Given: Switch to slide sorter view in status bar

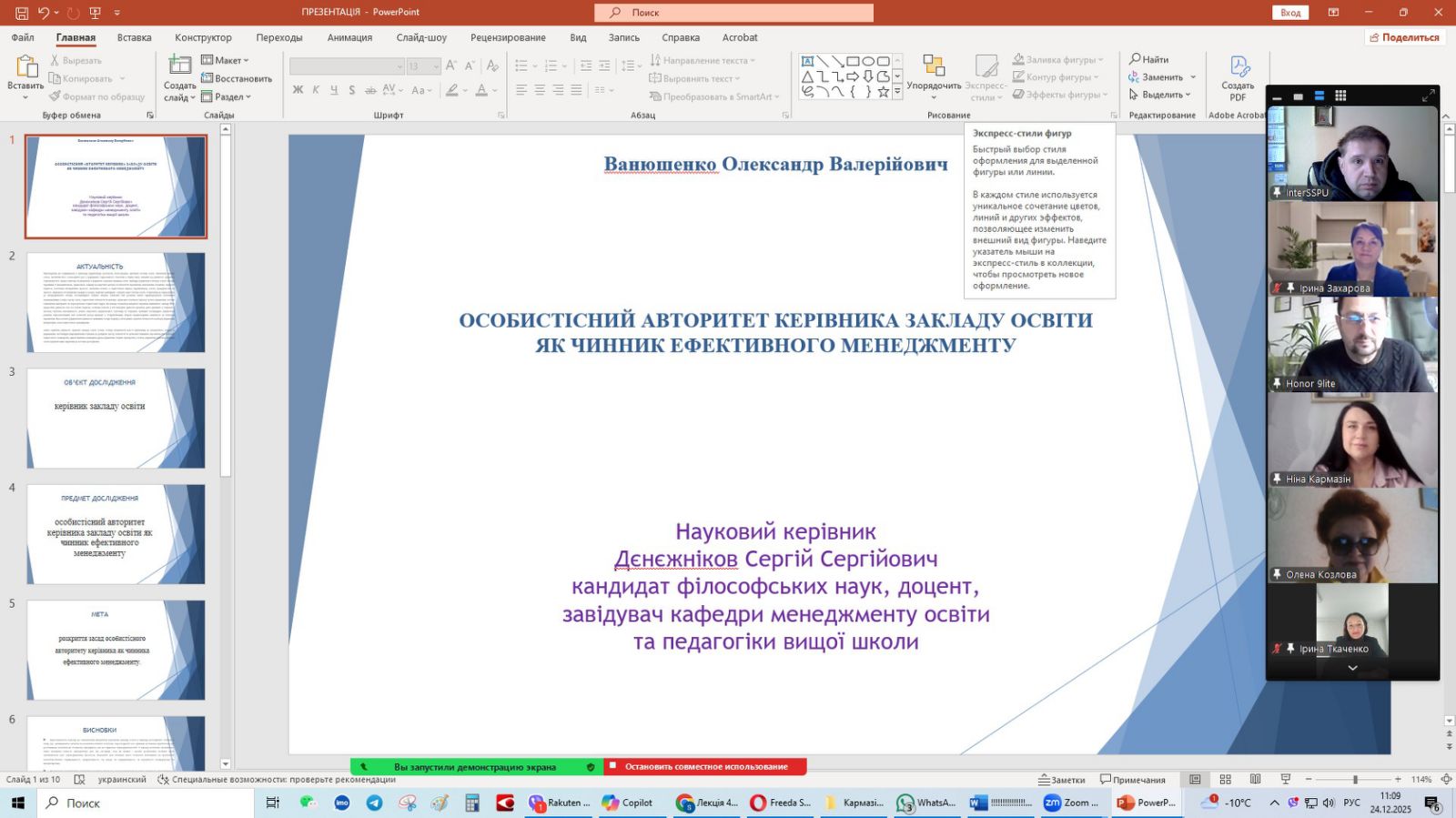Looking at the screenshot, I should (x=1225, y=780).
